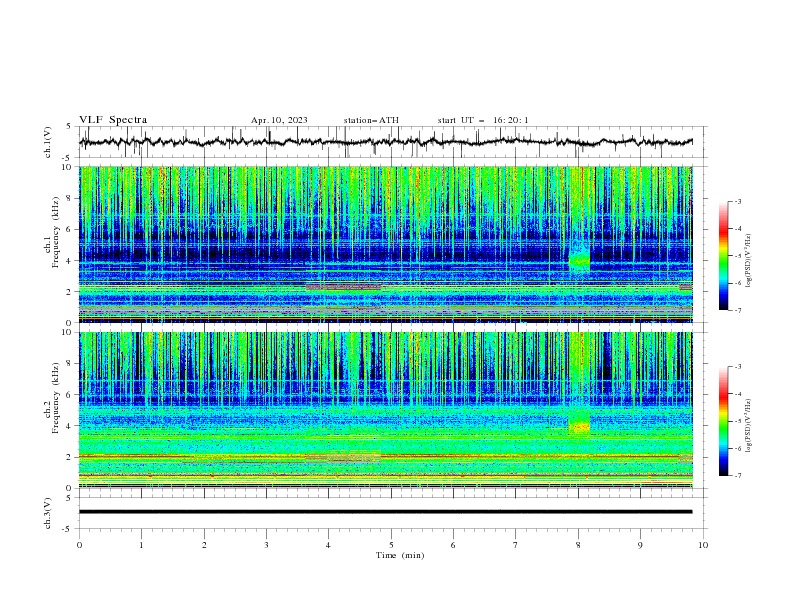Click the 'VLF Spectra' plot title
The image size is (792, 612).
click(x=113, y=120)
